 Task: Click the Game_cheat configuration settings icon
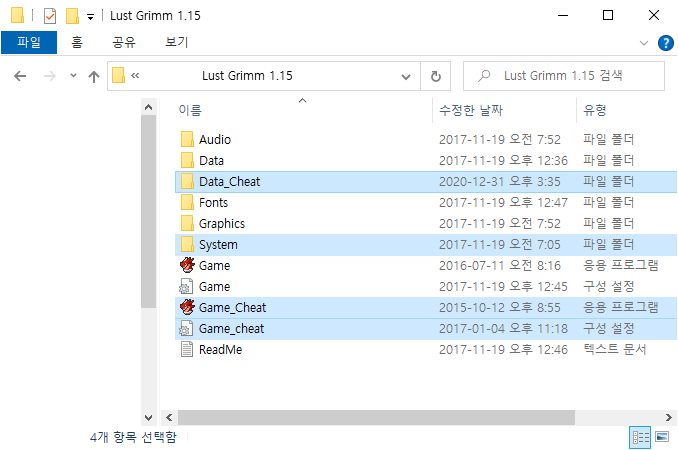coord(186,328)
